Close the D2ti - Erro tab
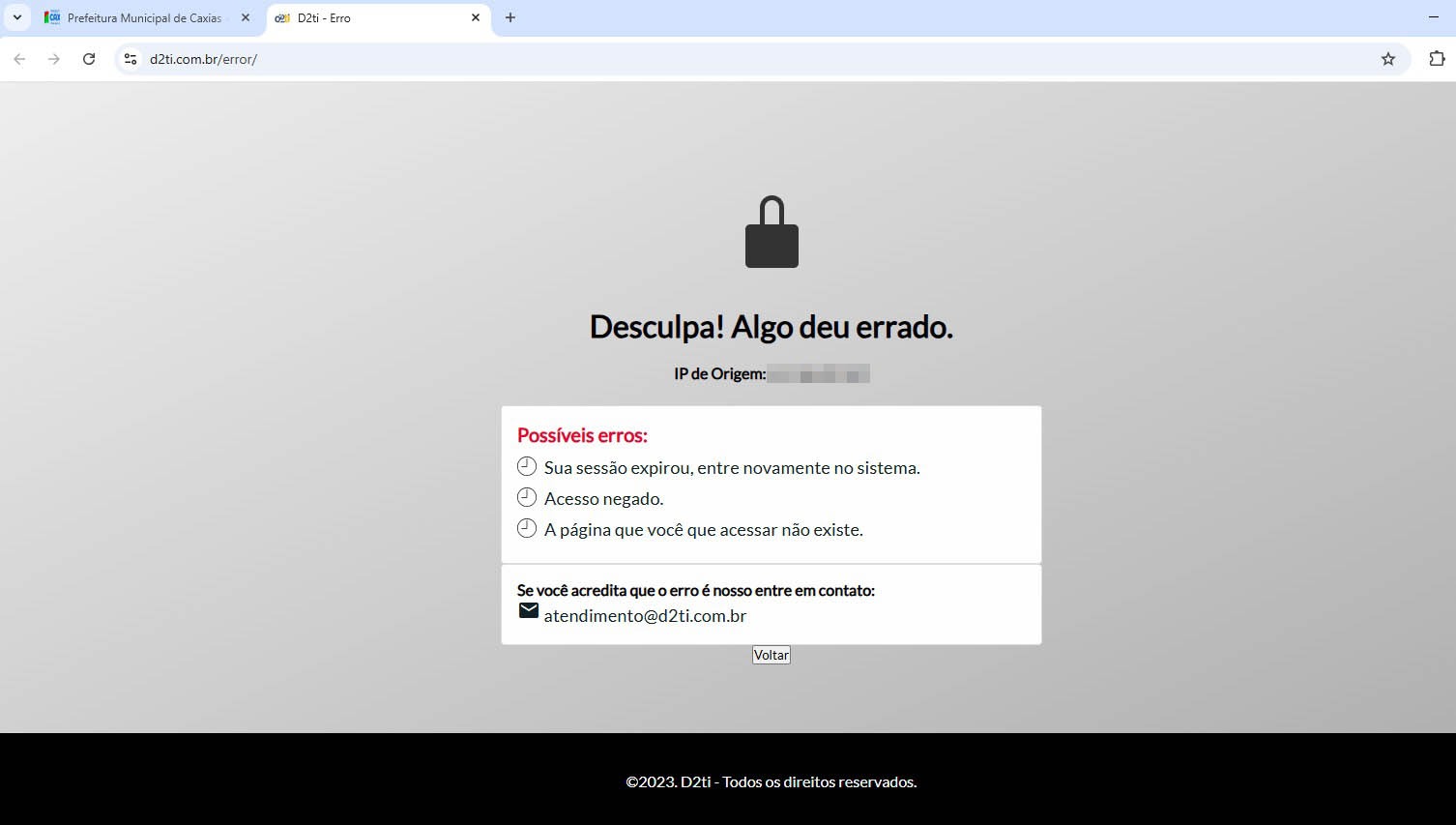The height and width of the screenshot is (825, 1456). (x=476, y=17)
